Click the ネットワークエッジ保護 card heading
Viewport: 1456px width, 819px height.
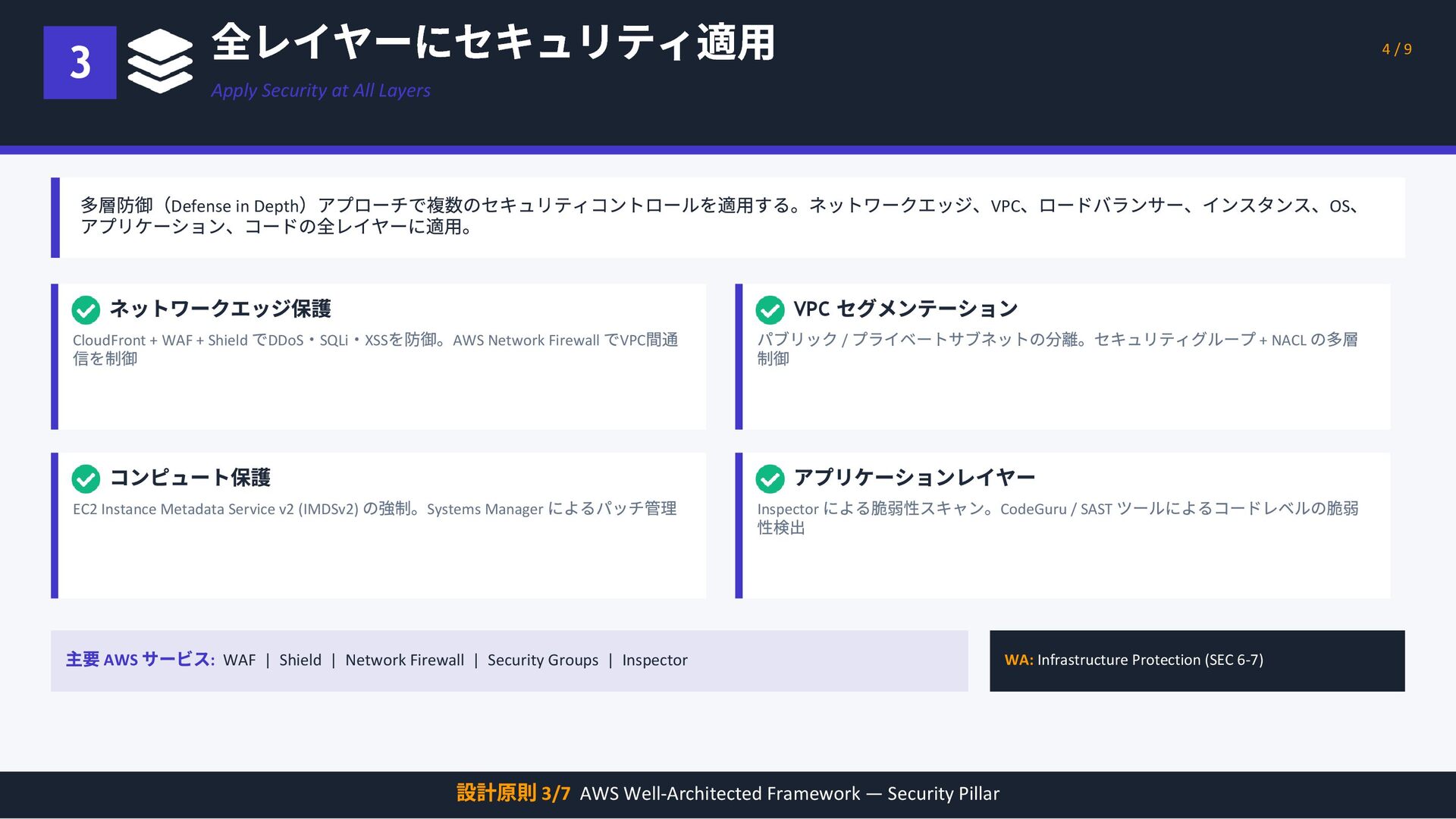tap(221, 309)
